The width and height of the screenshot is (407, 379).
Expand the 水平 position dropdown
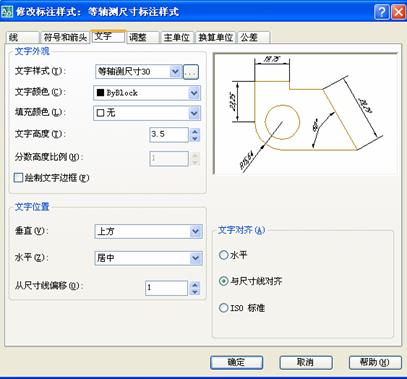[195, 258]
